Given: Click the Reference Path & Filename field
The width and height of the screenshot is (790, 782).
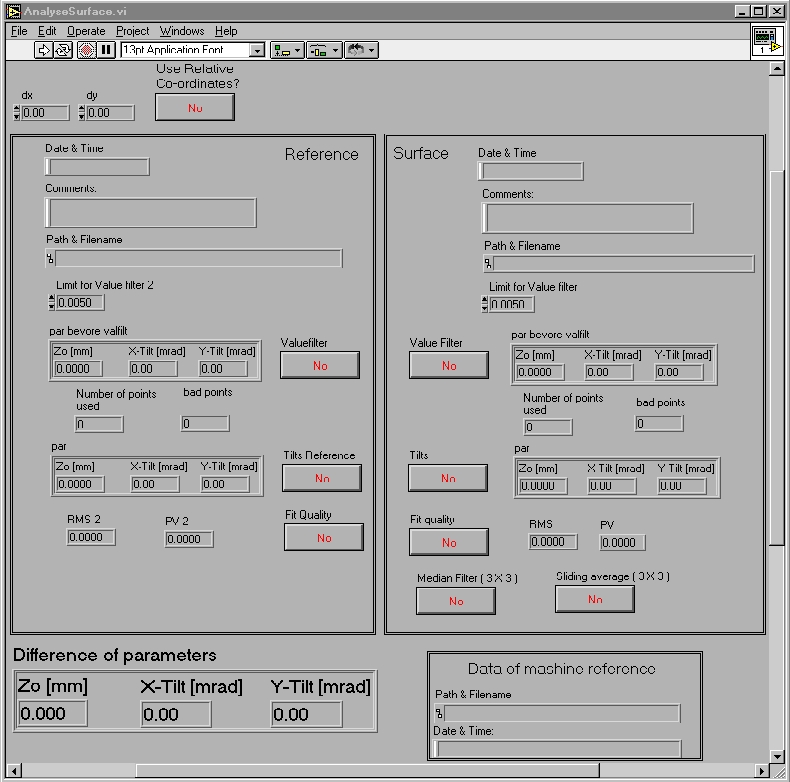Looking at the screenshot, I should tap(199, 258).
